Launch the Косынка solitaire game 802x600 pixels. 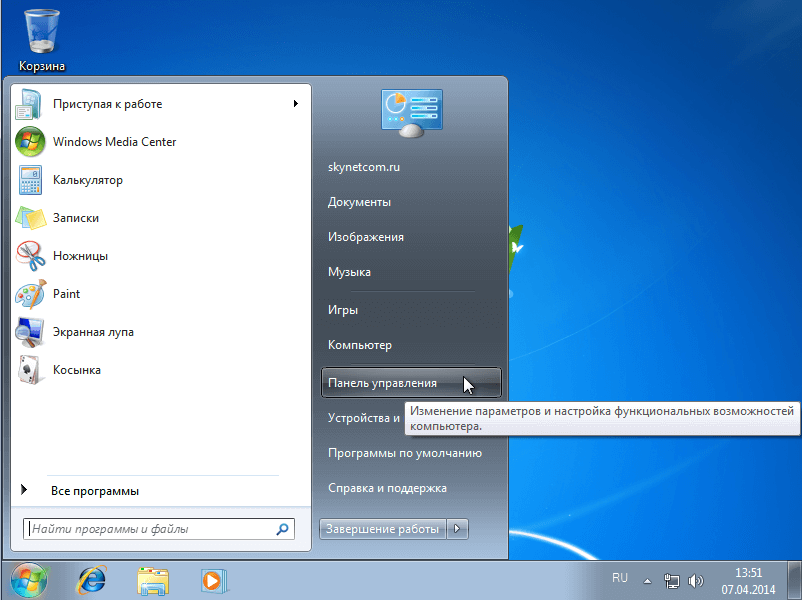point(76,370)
